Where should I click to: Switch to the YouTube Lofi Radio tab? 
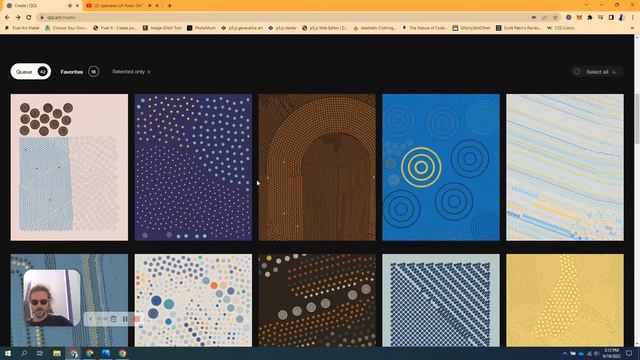pos(122,6)
